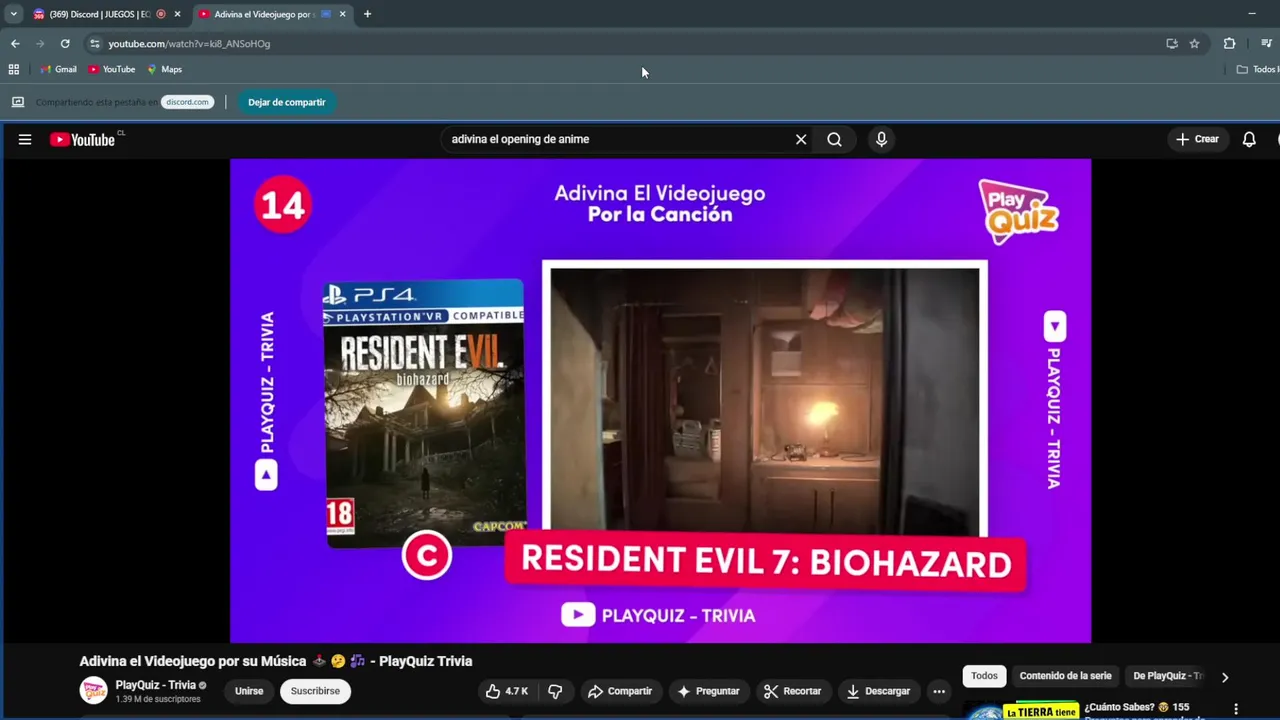Open Maps bookmark
The width and height of the screenshot is (1280, 720).
click(x=165, y=69)
